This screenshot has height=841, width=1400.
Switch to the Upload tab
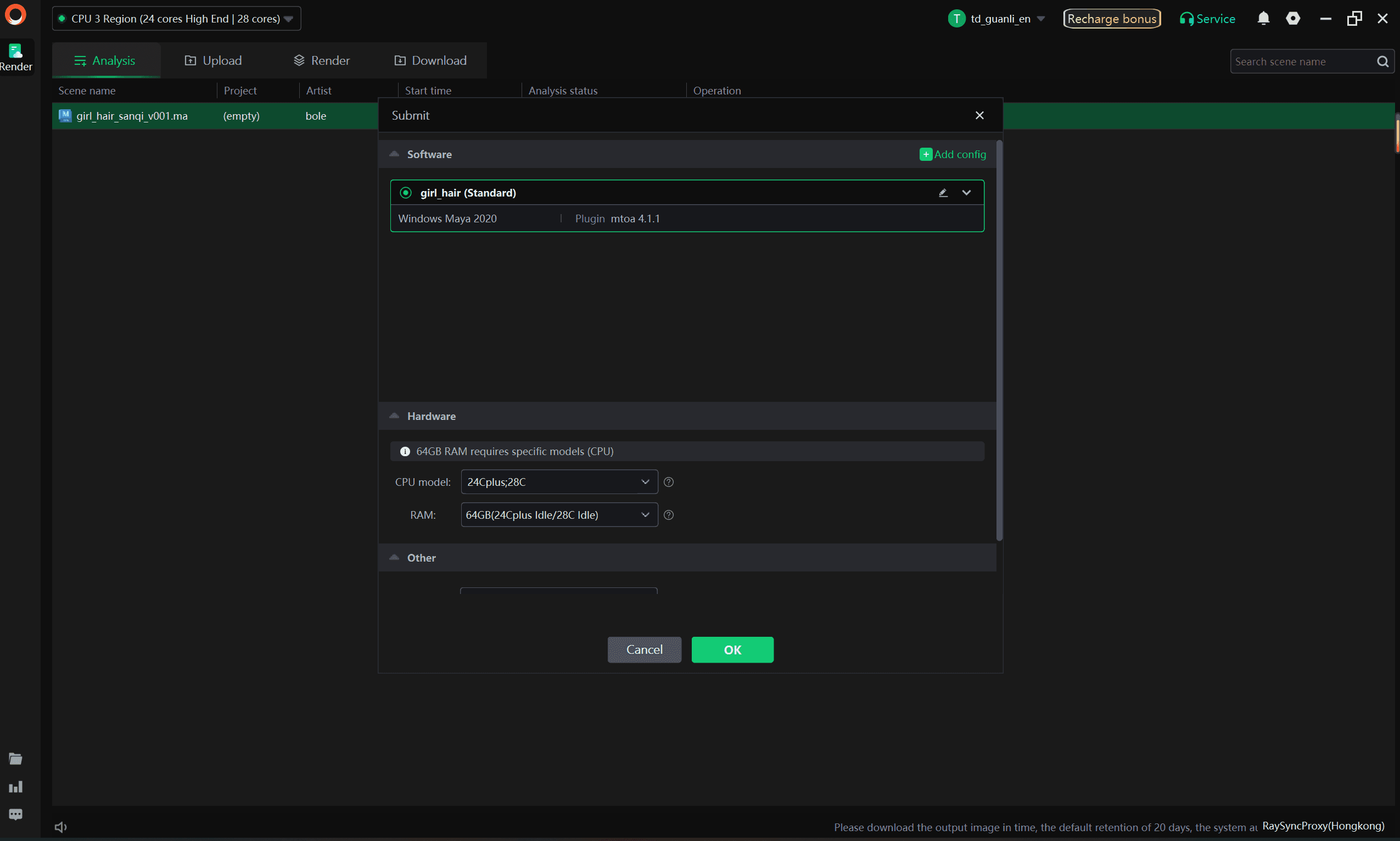tap(213, 60)
